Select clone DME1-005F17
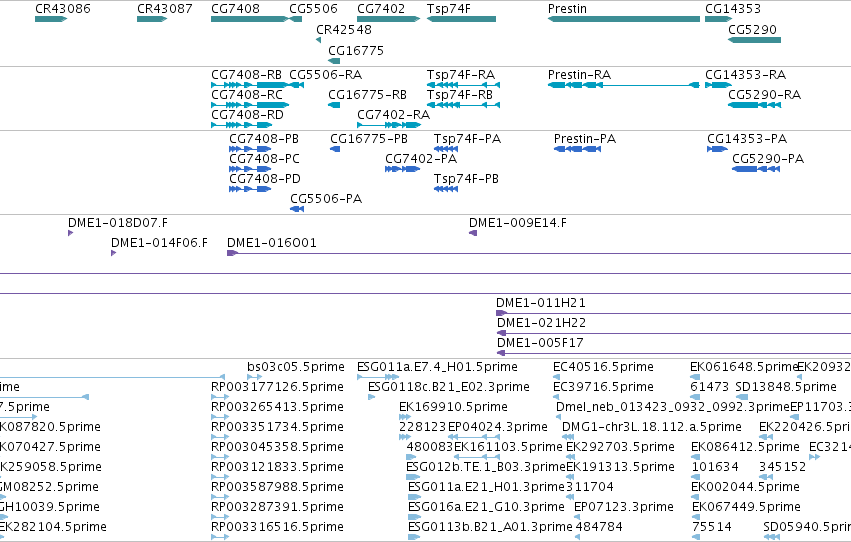The width and height of the screenshot is (851, 542). coord(674,353)
